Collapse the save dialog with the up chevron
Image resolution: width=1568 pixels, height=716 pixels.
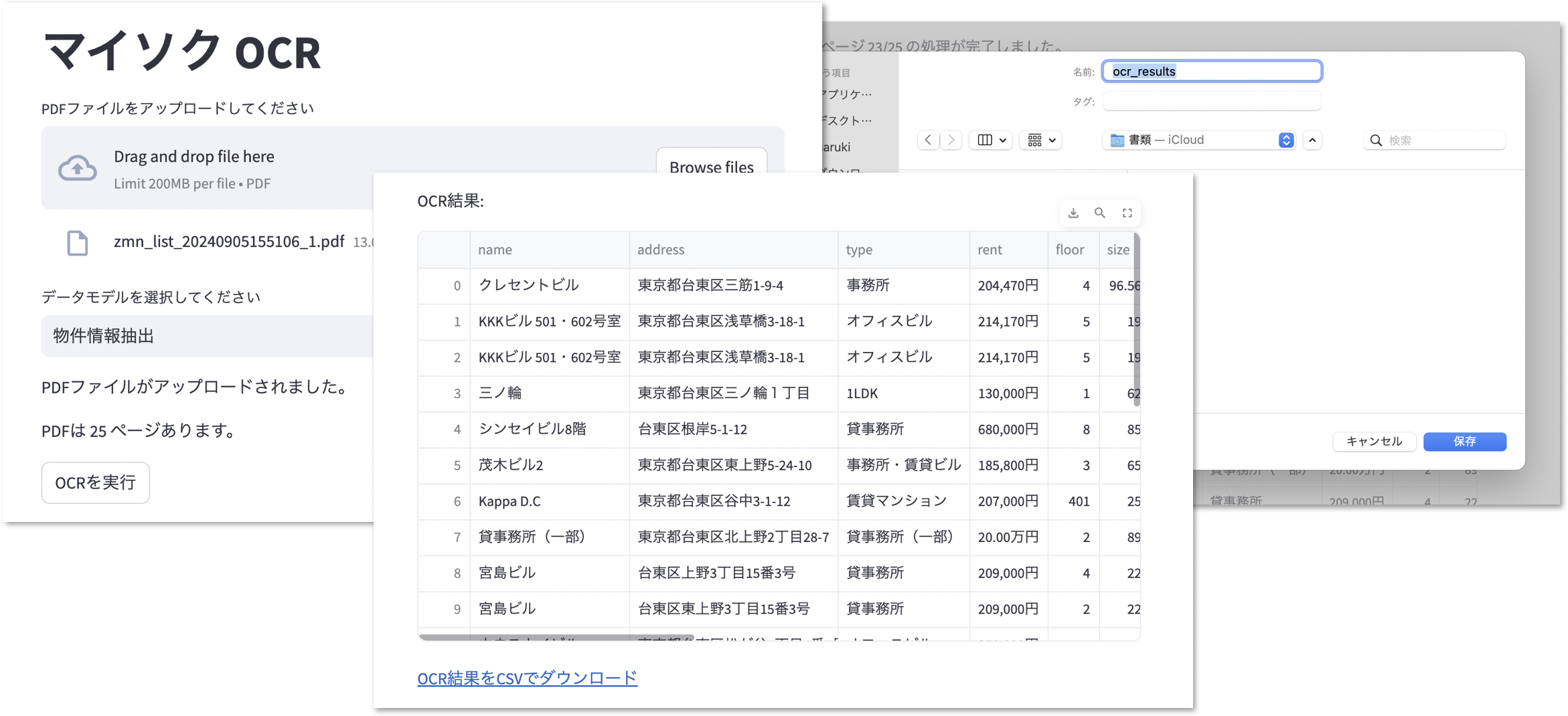click(x=1312, y=140)
